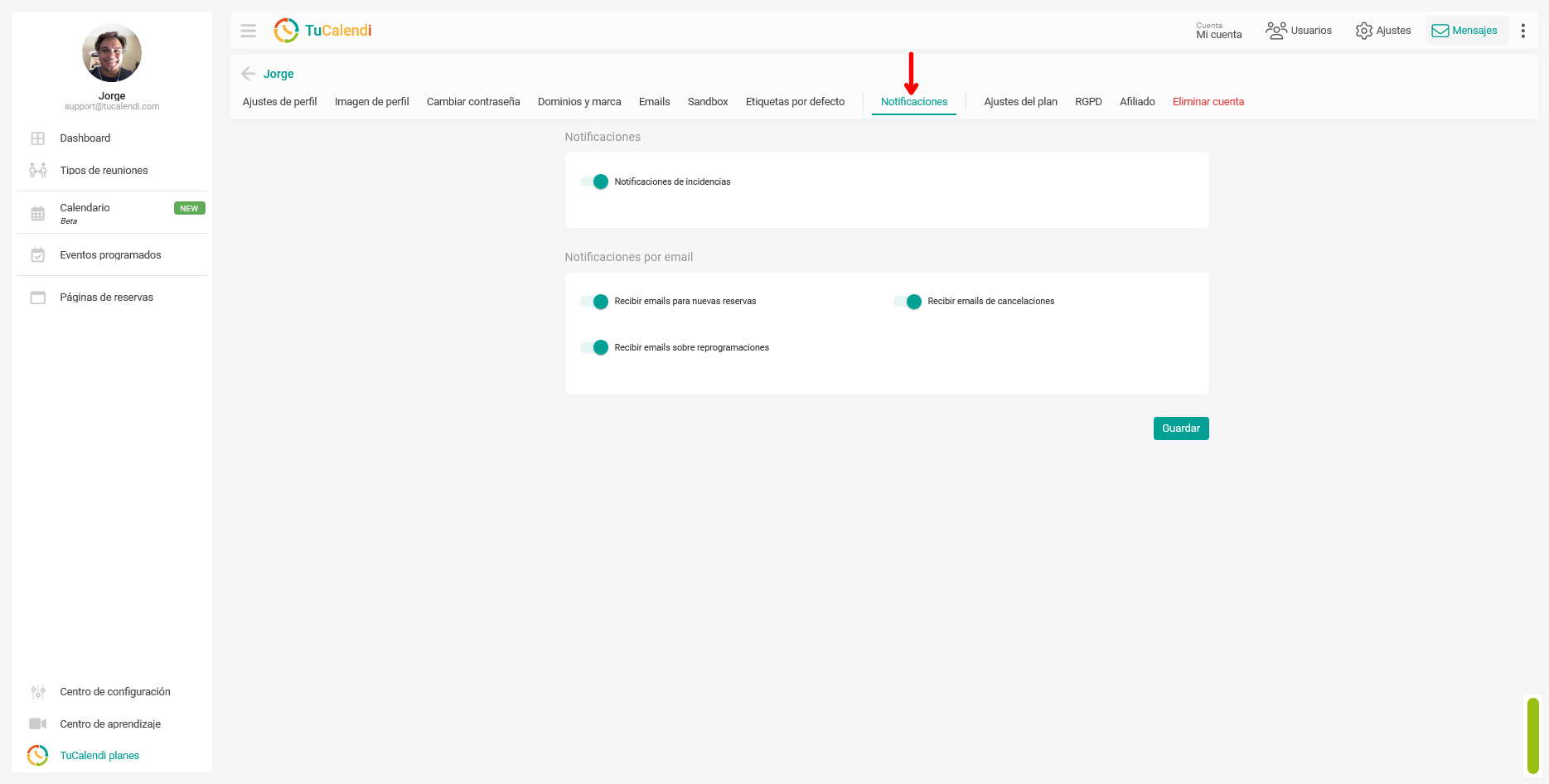Open Mi cuenta in the header
Image resolution: width=1549 pixels, height=784 pixels.
(x=1219, y=31)
